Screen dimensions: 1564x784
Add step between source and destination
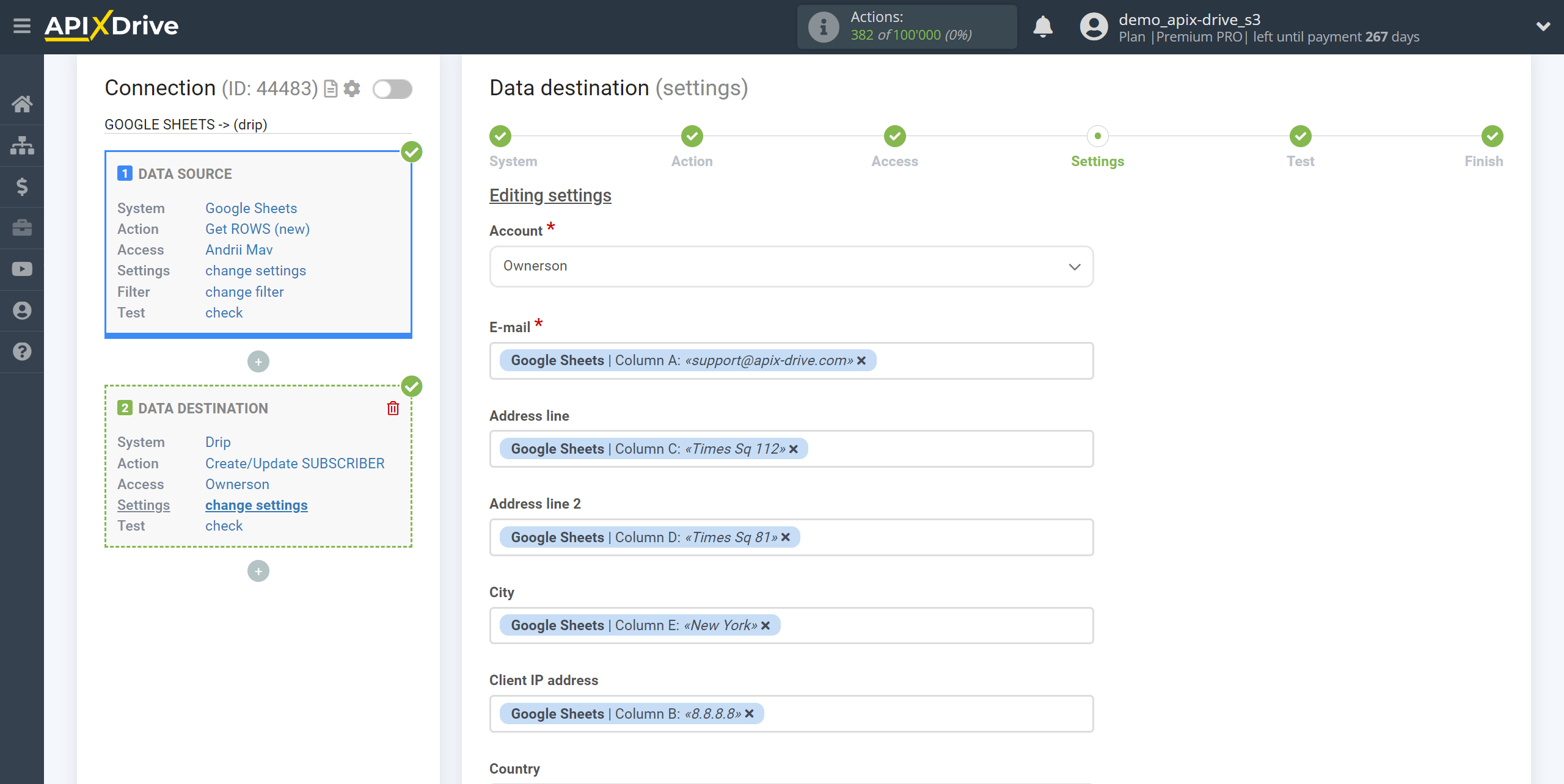tap(258, 361)
